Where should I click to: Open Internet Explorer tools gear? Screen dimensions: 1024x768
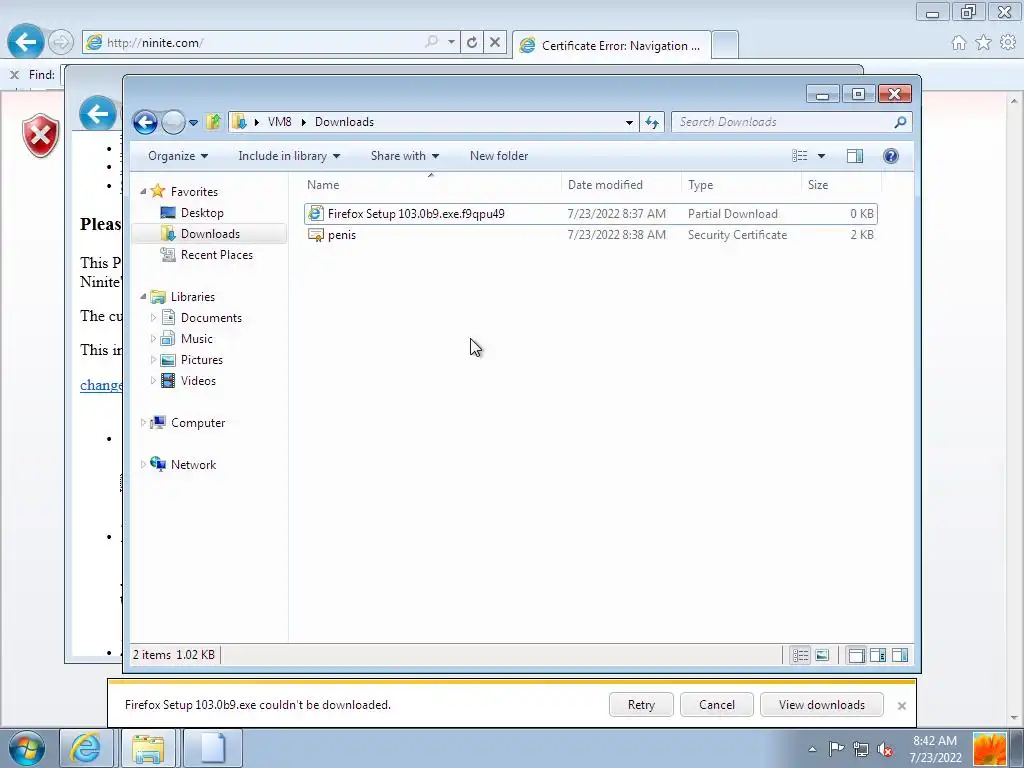coord(1008,42)
